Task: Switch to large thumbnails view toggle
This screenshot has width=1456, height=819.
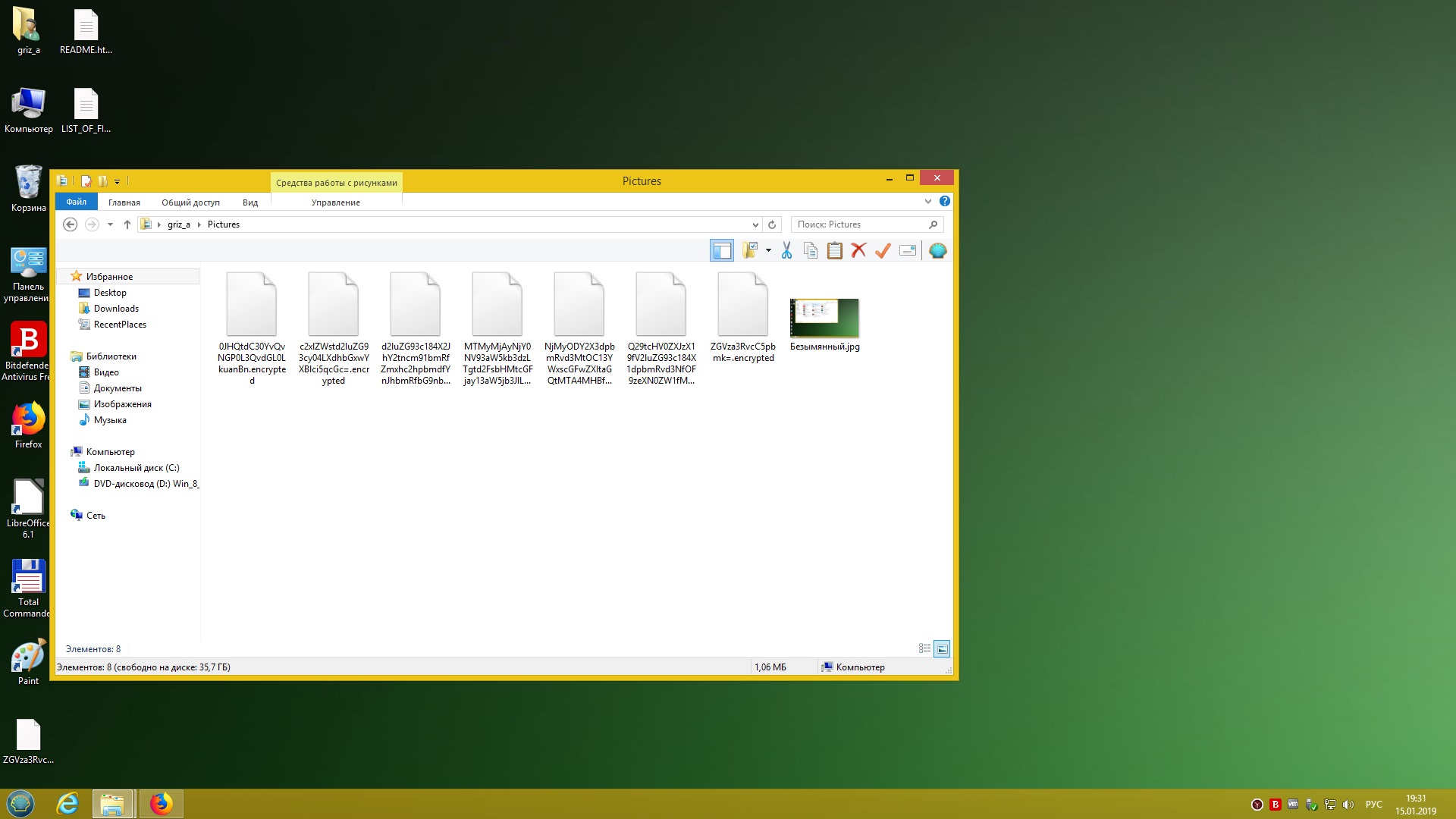Action: [x=942, y=648]
